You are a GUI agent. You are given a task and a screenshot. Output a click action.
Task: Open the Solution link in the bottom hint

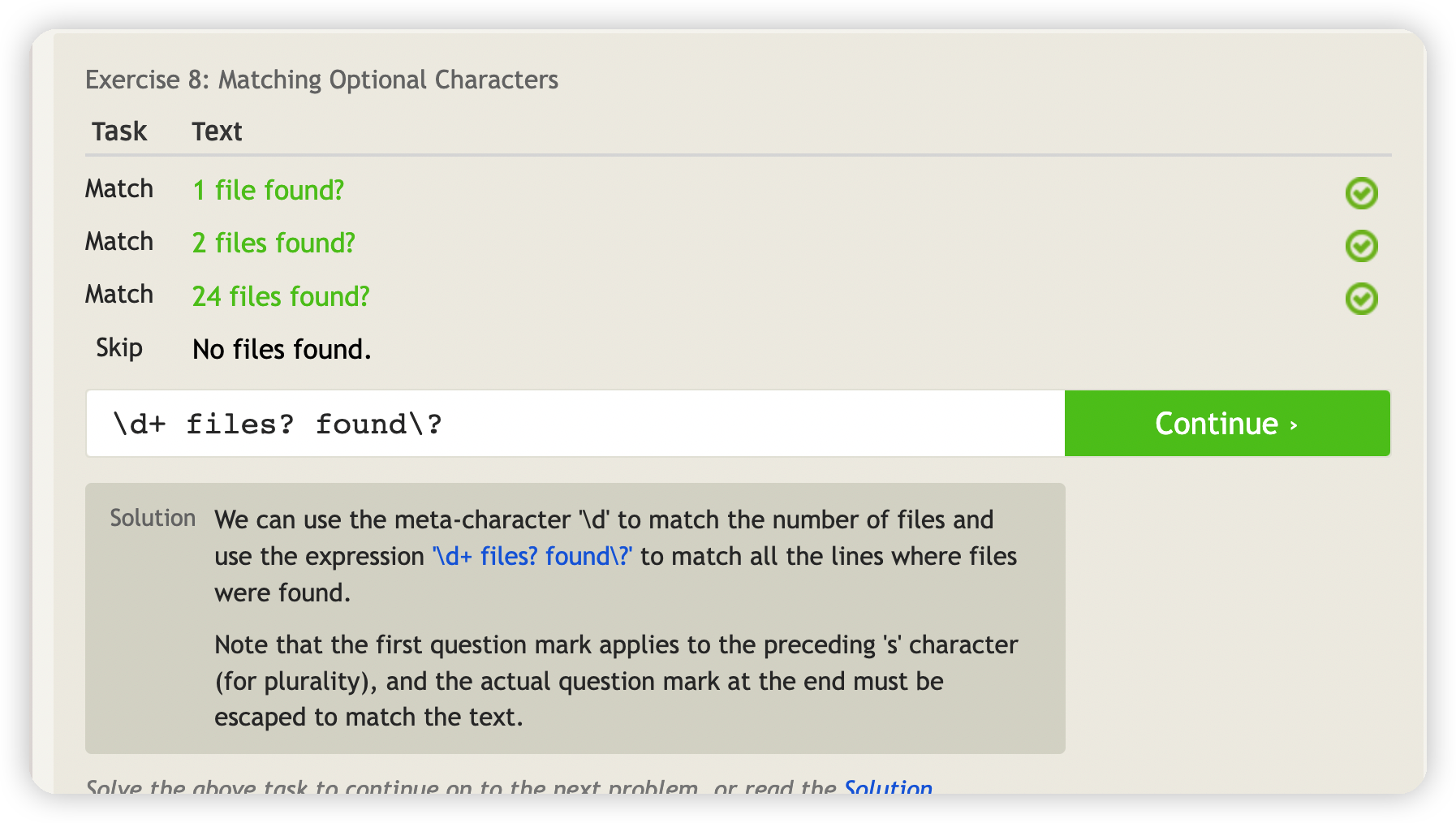click(x=888, y=786)
